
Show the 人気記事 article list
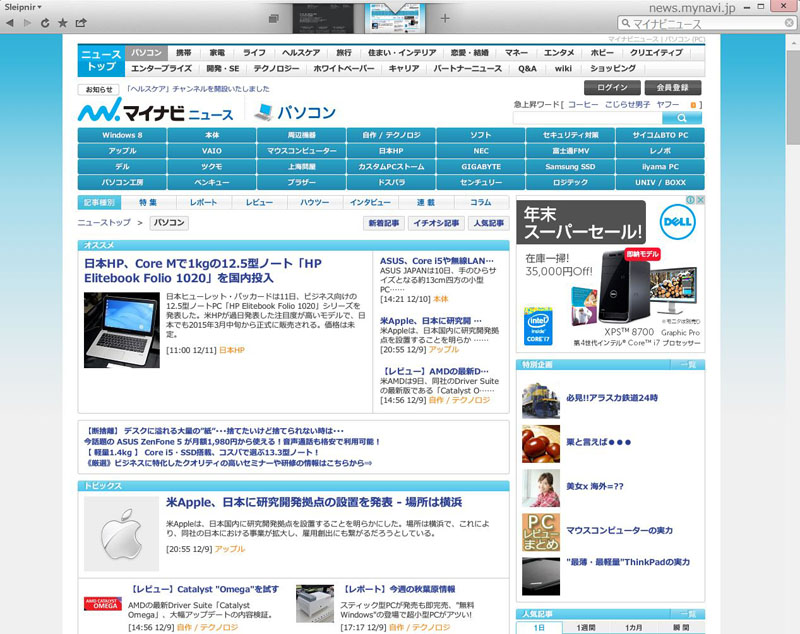tap(488, 223)
